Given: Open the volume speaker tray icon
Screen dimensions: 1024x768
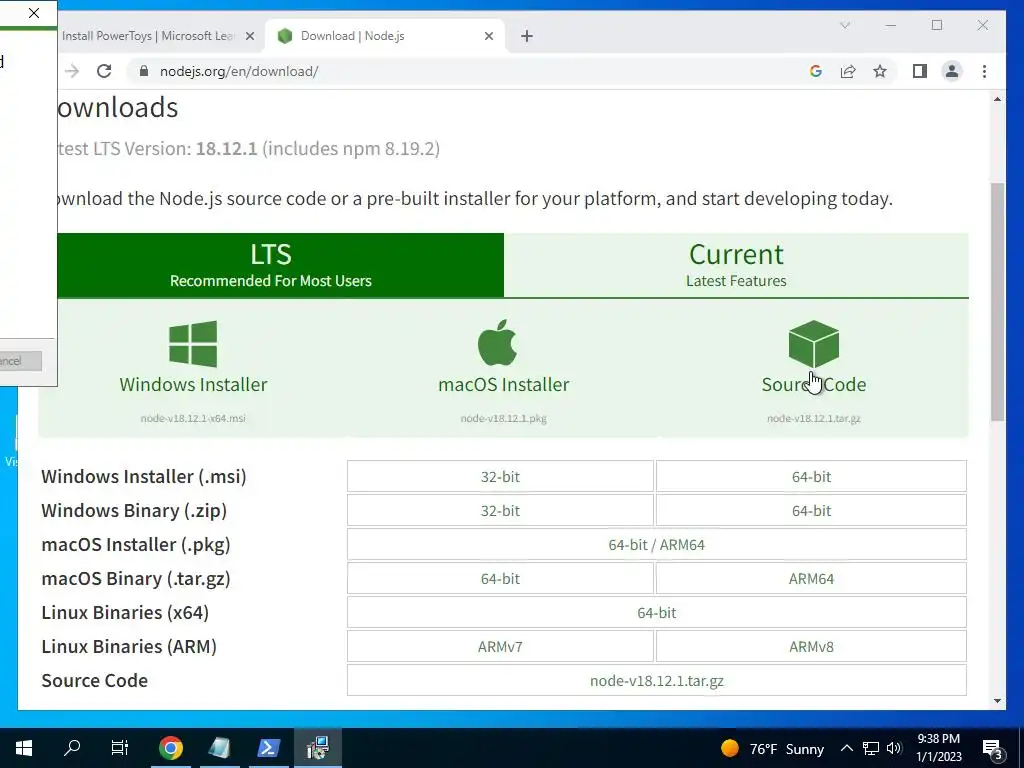Looking at the screenshot, I should pos(894,748).
